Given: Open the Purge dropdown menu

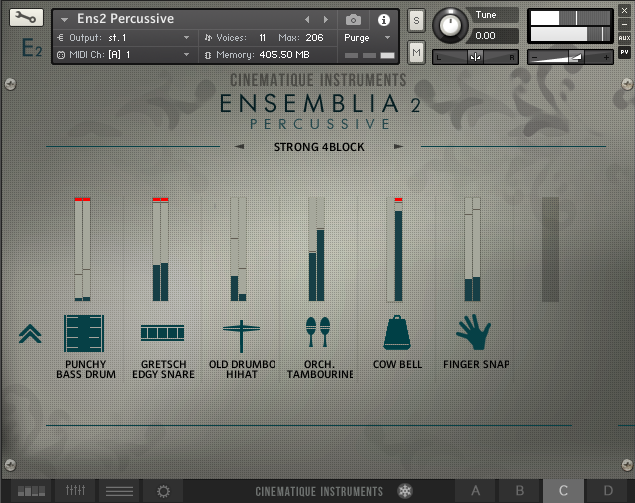Looking at the screenshot, I should [388, 38].
